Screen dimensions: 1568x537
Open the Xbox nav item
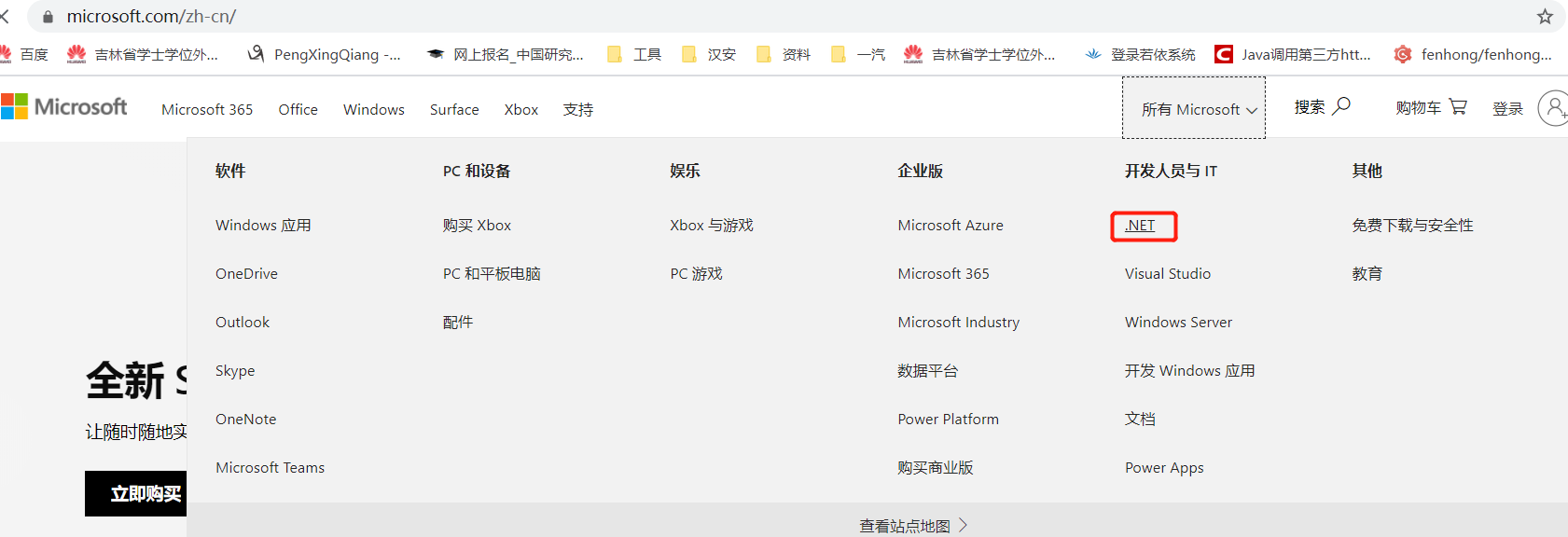point(521,109)
